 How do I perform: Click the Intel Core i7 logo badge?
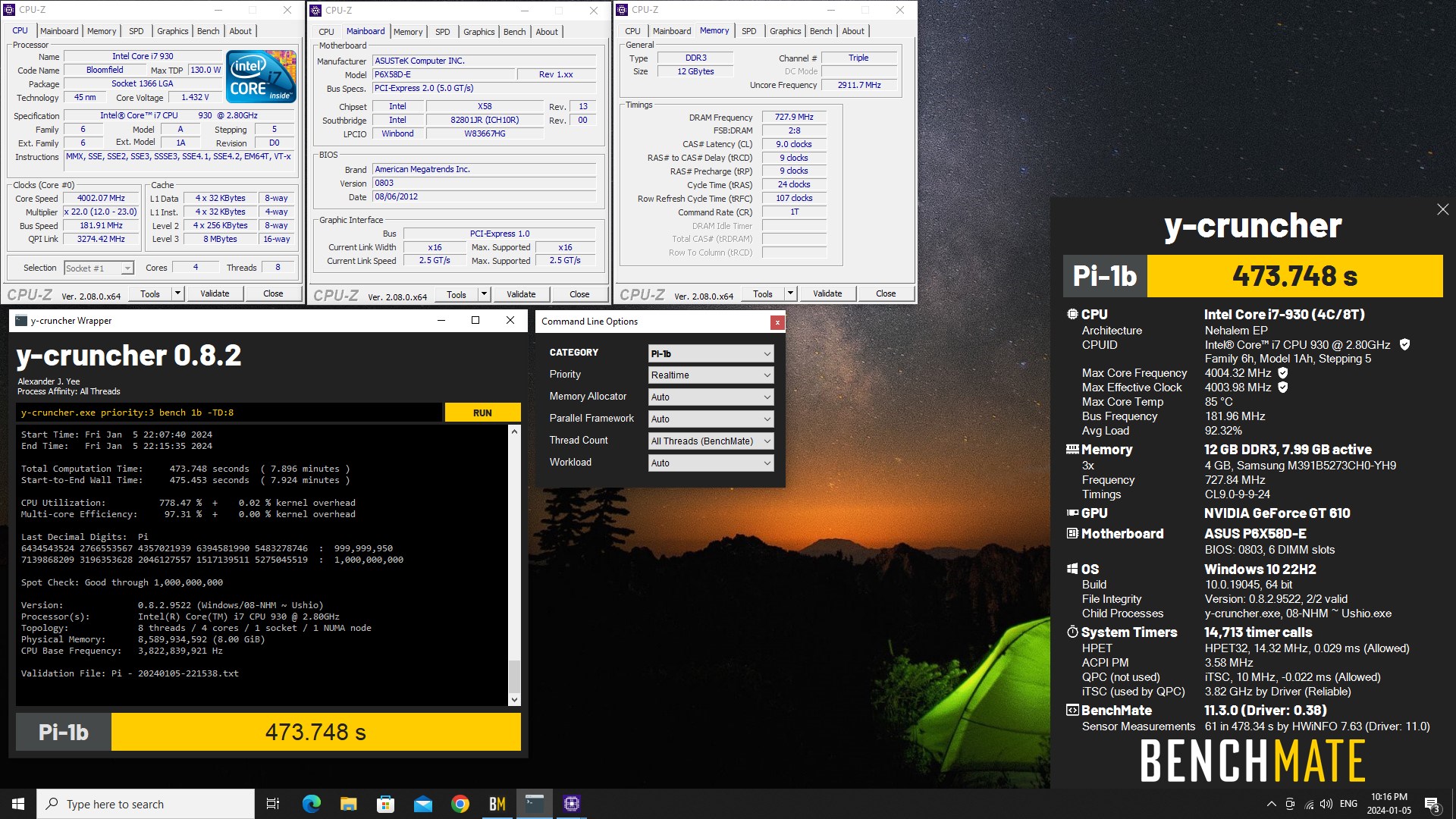coord(261,77)
